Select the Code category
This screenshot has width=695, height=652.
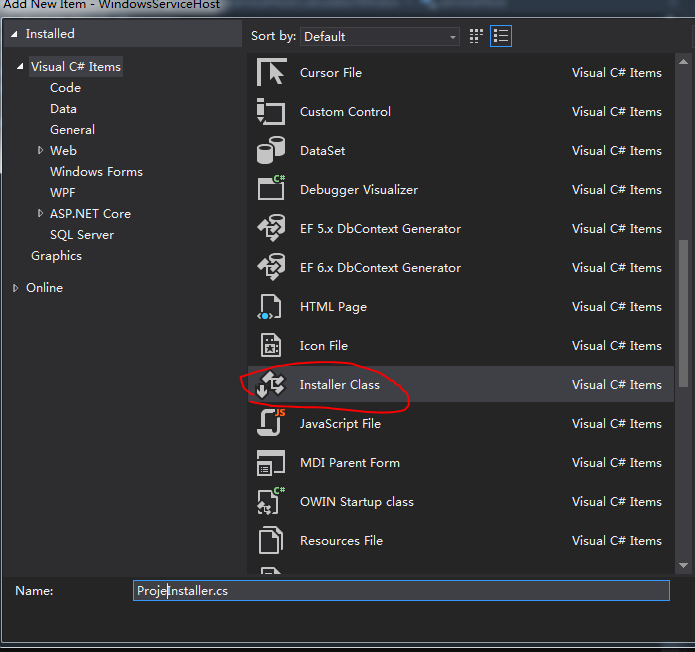click(x=66, y=88)
